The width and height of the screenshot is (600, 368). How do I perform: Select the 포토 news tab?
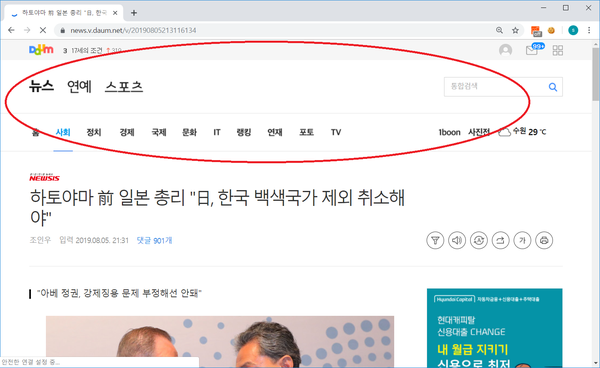tap(307, 132)
